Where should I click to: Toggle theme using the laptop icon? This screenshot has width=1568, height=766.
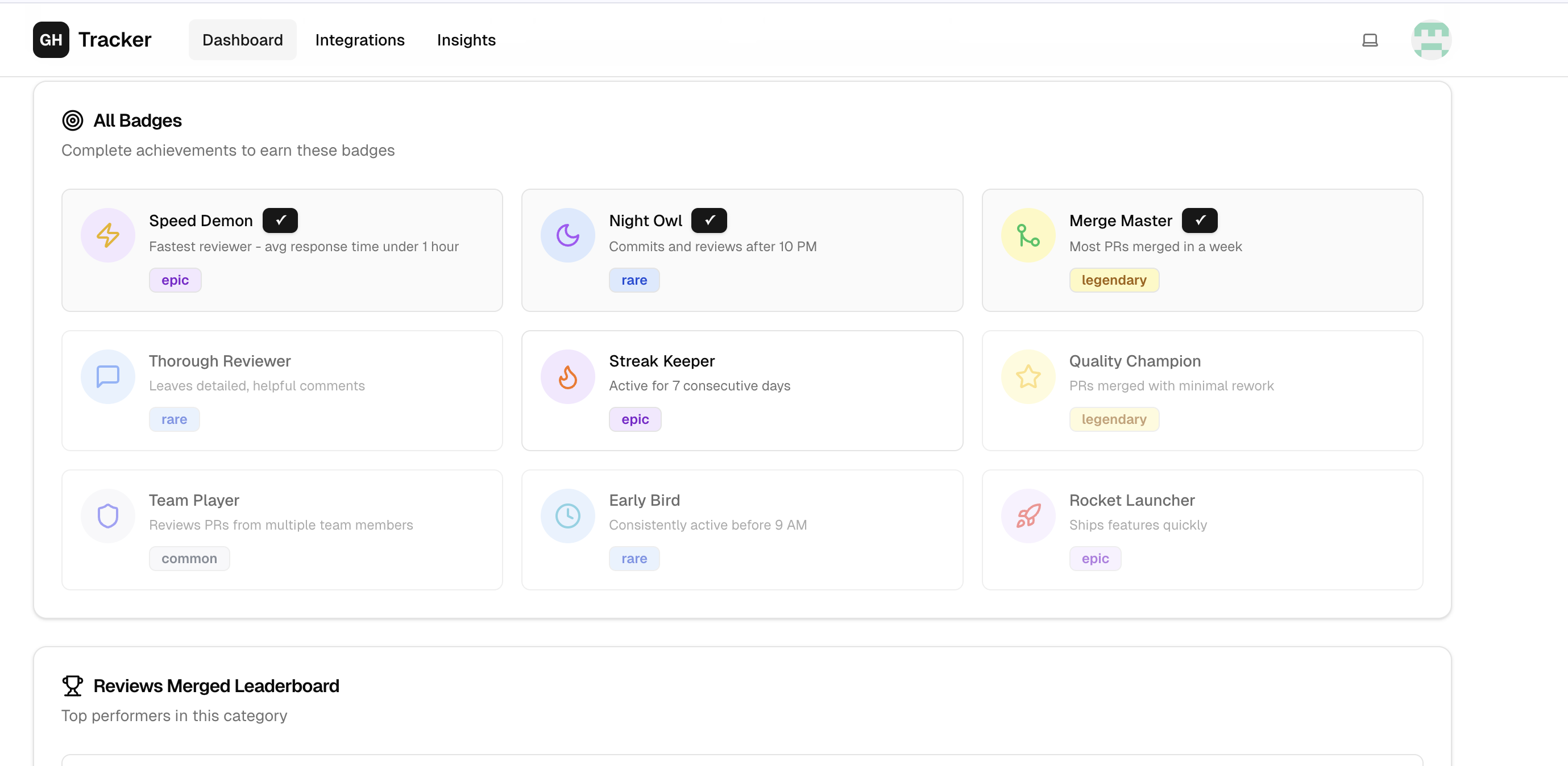coord(1370,40)
